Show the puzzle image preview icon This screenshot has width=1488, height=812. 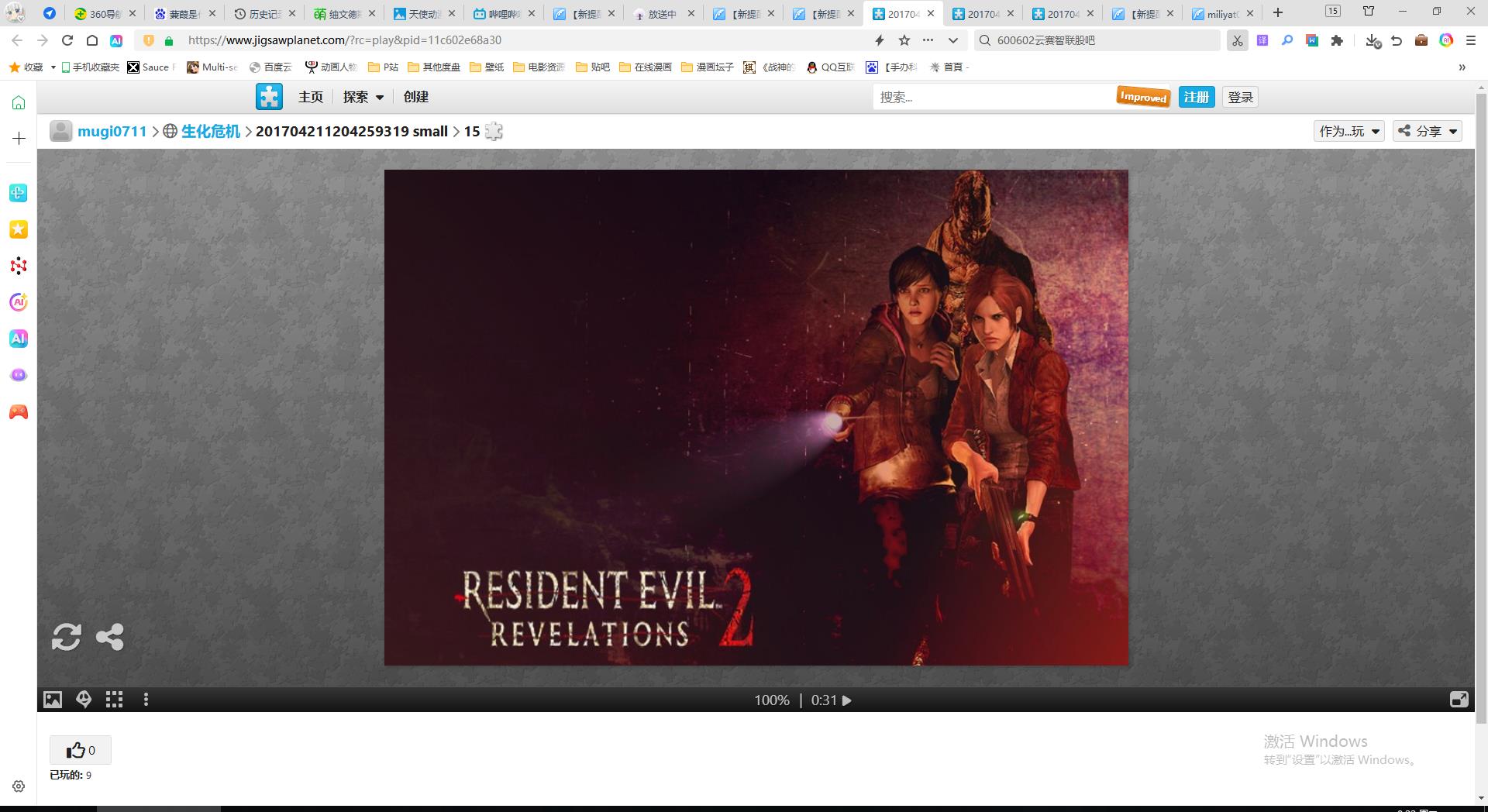53,700
